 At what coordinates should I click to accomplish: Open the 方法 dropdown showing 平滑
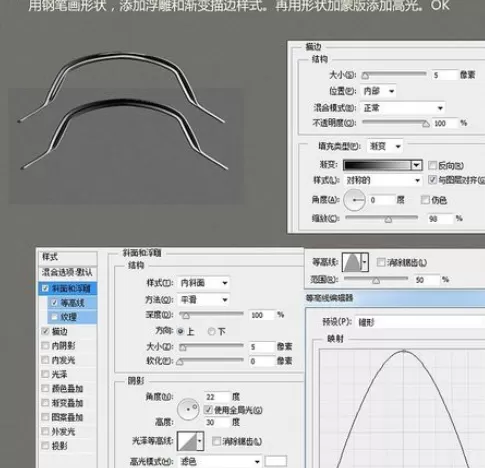(x=204, y=300)
